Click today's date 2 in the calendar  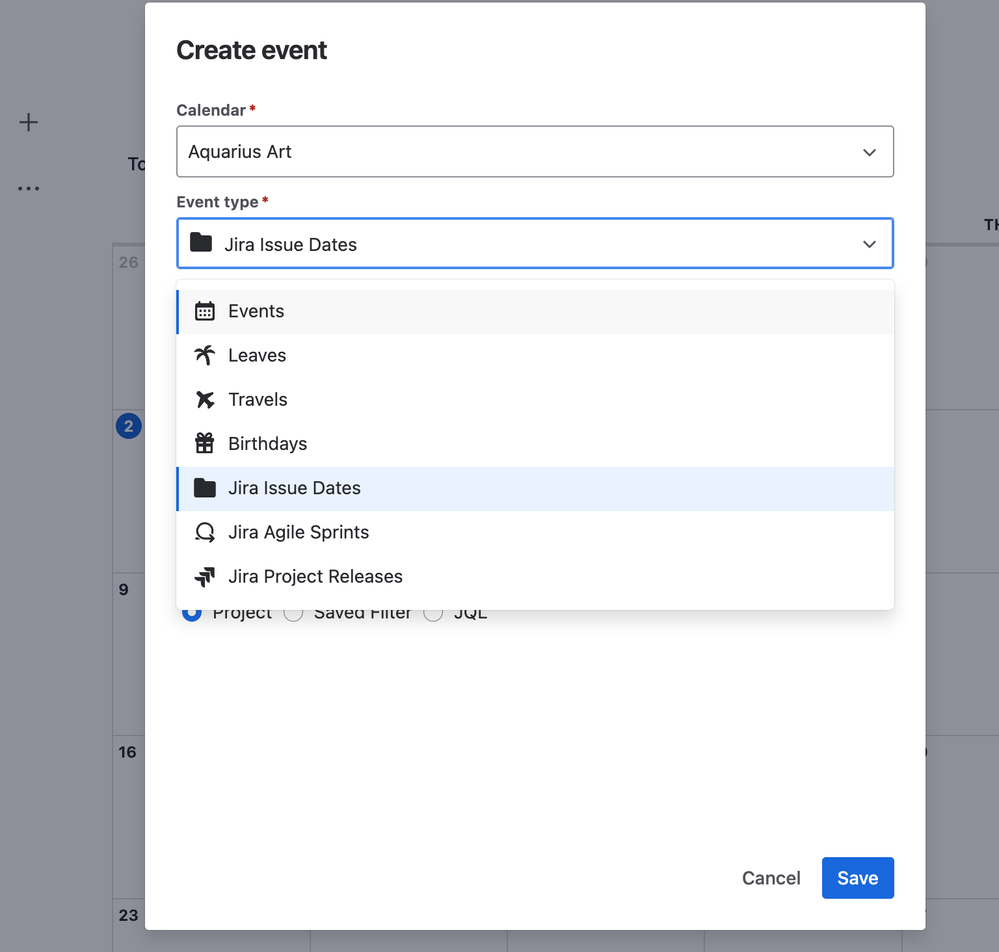[x=129, y=426]
